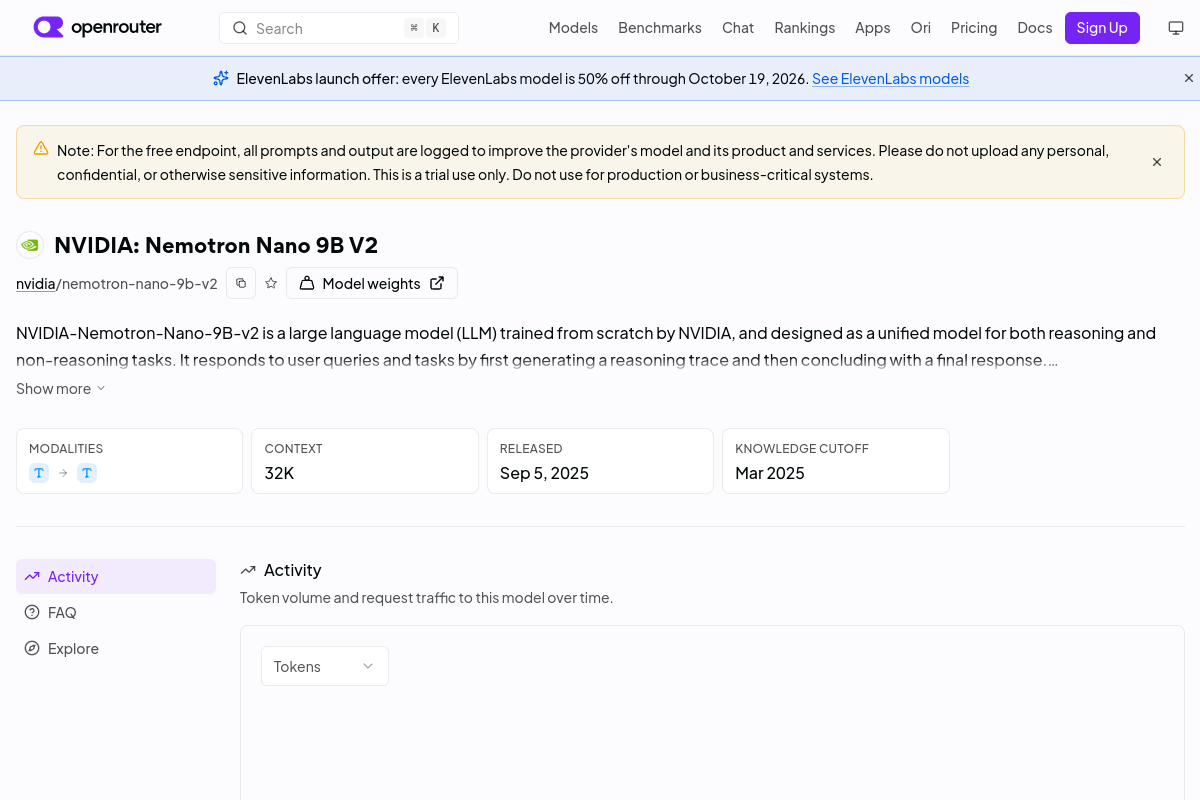Click the text input modality icon
The image size is (1200, 800).
(39, 473)
